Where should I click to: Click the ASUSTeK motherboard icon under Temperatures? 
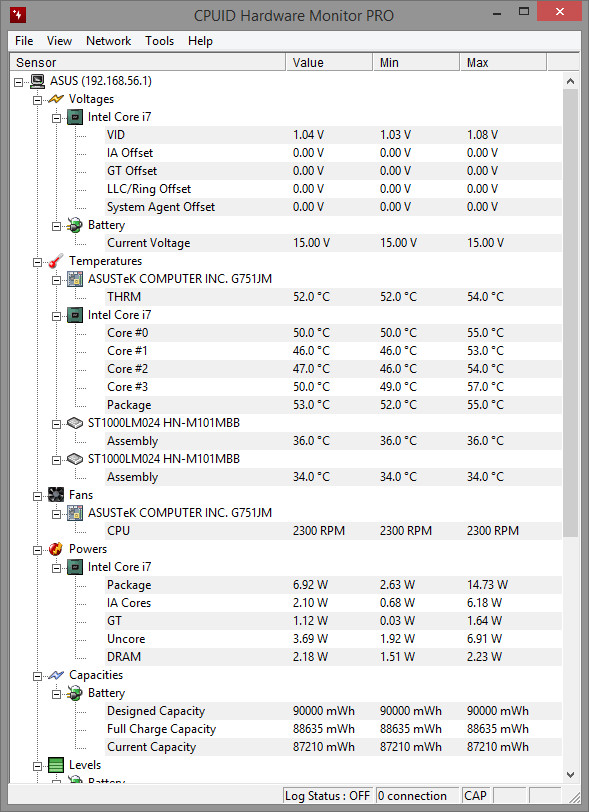click(75, 279)
